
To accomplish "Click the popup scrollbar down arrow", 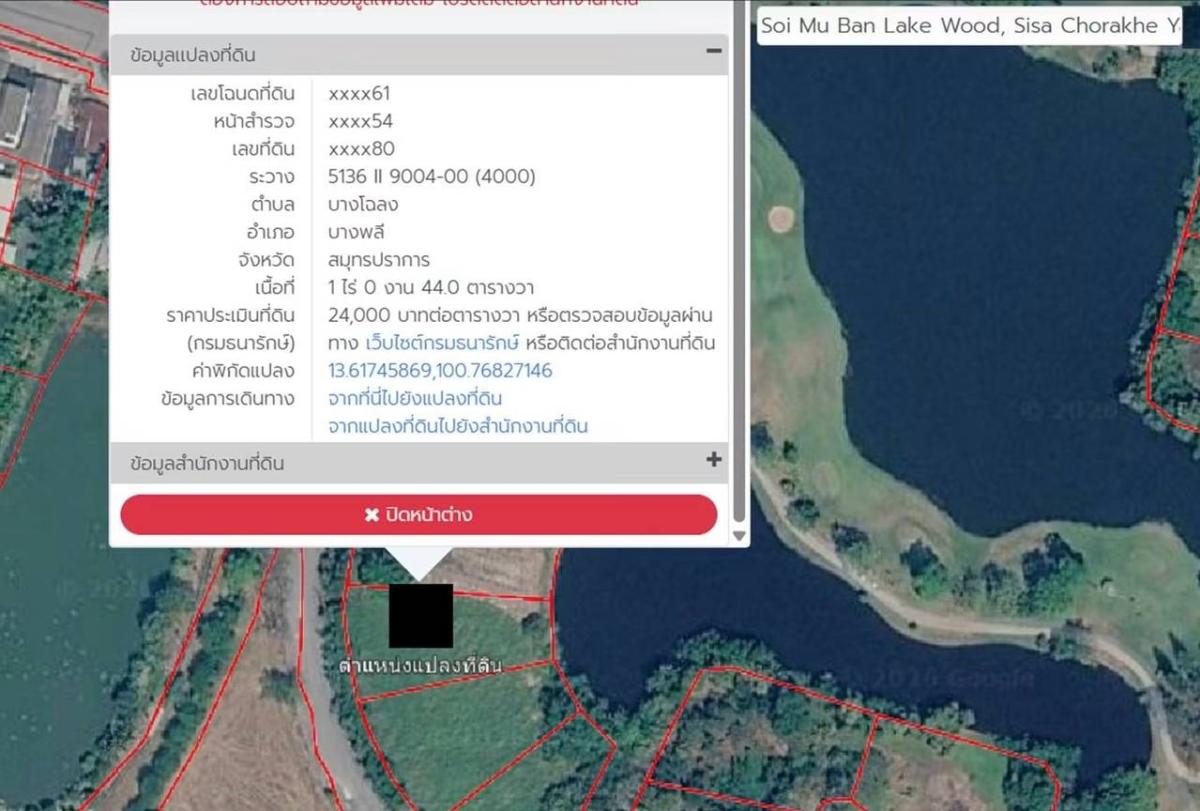I will [x=740, y=536].
